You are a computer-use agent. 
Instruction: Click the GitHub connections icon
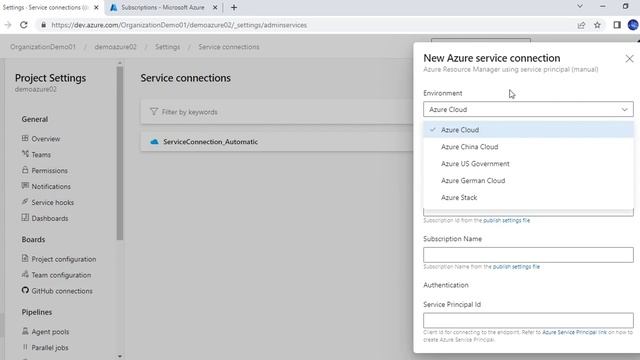[25, 291]
